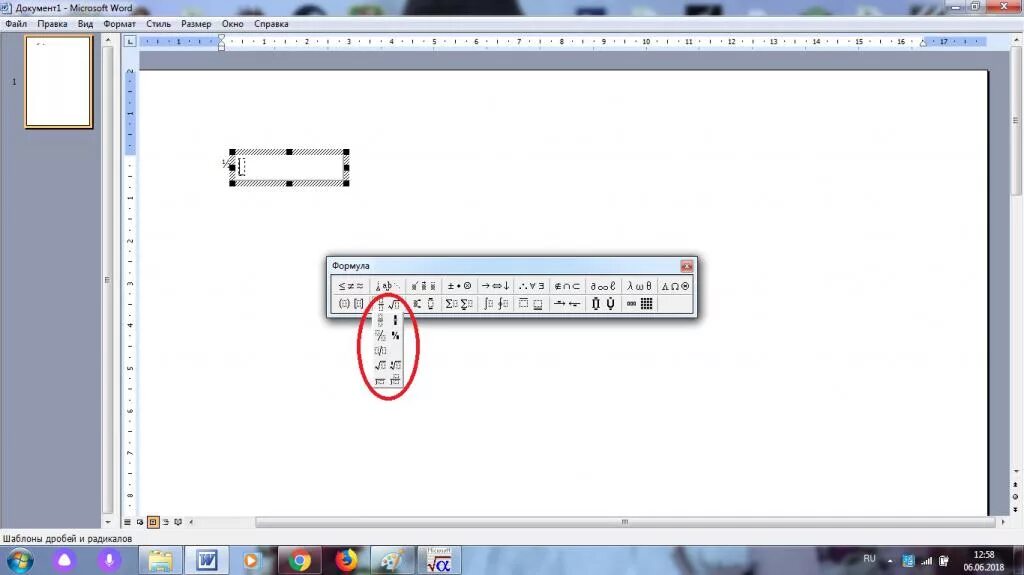Screen dimensions: 1024x575
Task: Open the products and set theory templates palette
Action: coord(603,304)
